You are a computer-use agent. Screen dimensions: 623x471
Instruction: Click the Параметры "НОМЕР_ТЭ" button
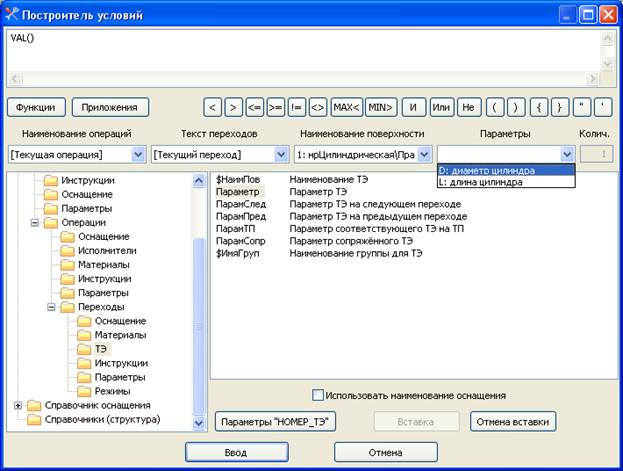pyautogui.click(x=275, y=422)
